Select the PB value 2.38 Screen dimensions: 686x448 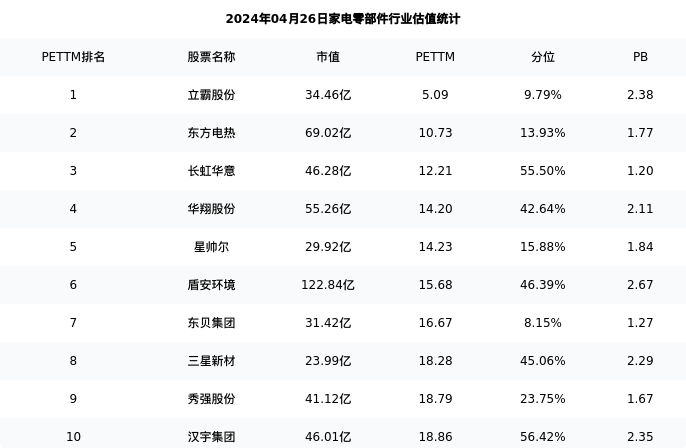(640, 95)
